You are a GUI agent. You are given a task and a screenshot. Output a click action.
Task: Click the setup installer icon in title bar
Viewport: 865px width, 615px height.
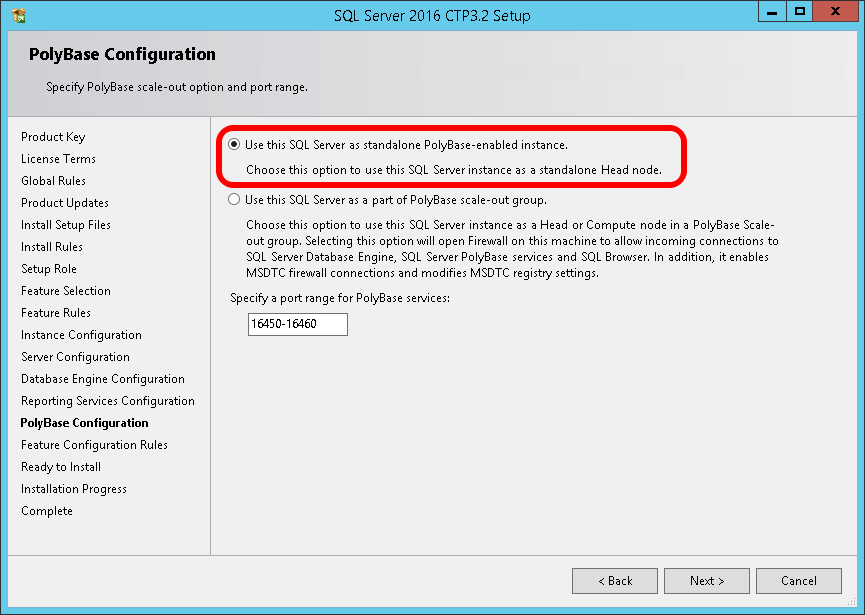click(x=19, y=15)
